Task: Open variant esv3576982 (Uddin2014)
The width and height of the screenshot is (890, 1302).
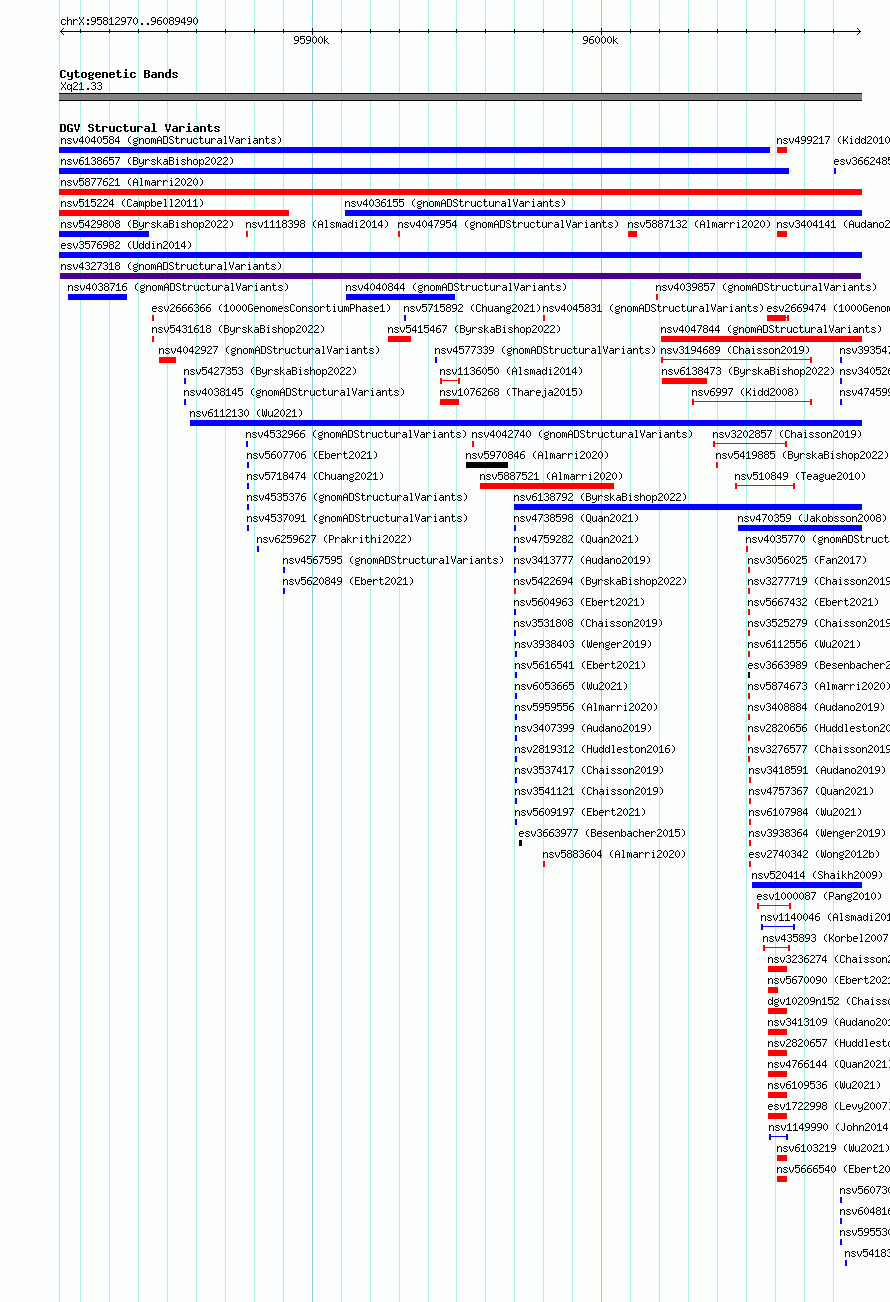Action: pos(126,245)
